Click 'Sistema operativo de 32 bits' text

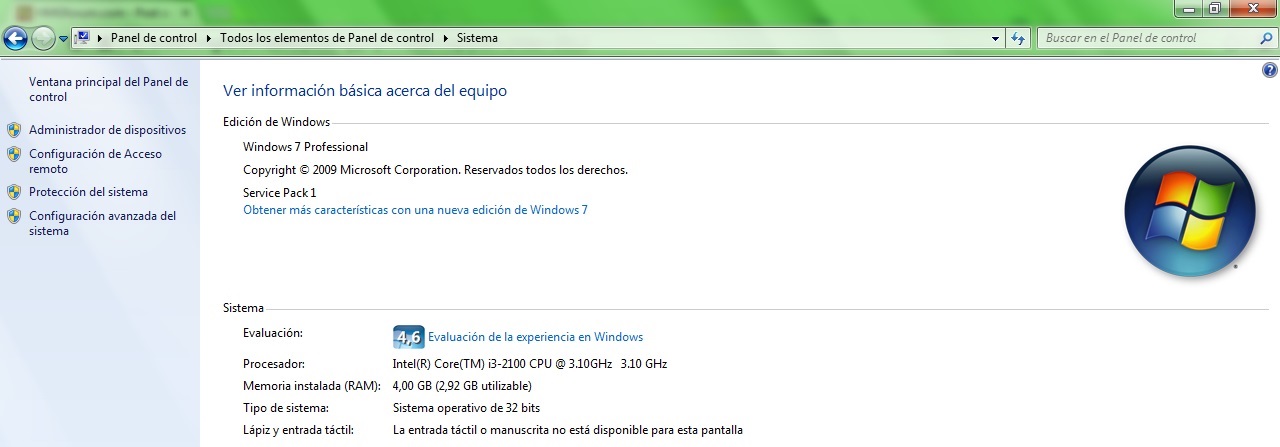click(467, 408)
